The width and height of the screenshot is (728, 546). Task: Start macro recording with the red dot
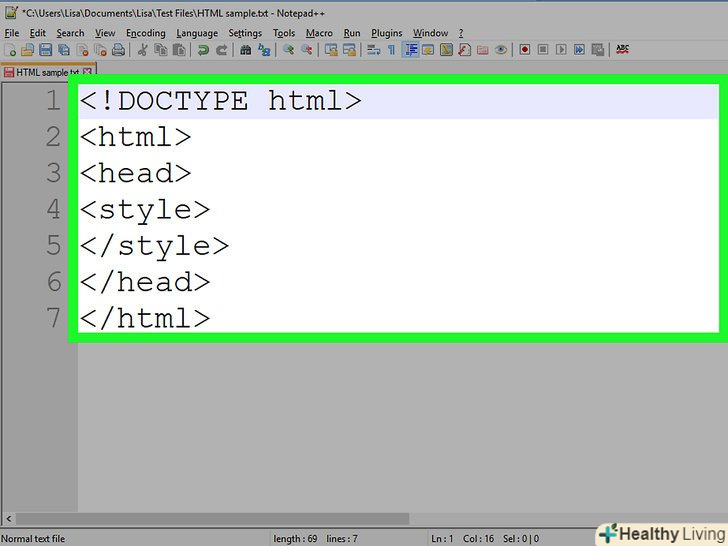pos(525,50)
